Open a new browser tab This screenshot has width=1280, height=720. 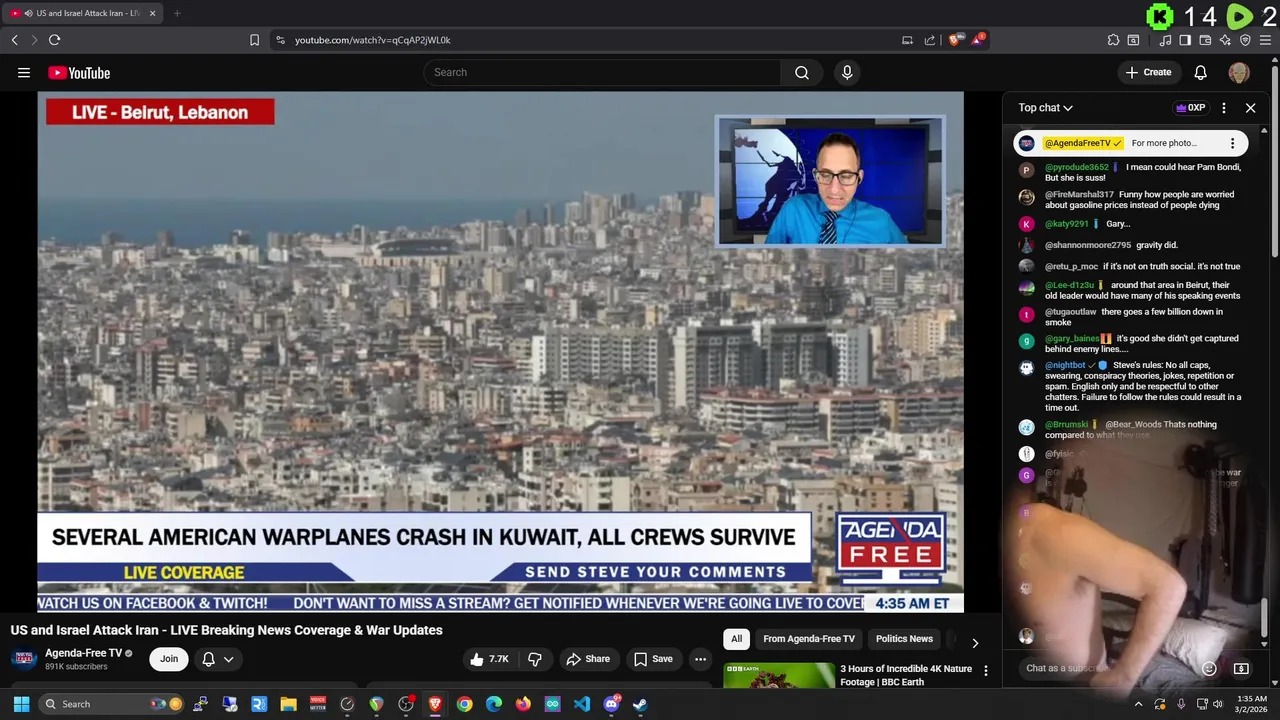point(177,13)
